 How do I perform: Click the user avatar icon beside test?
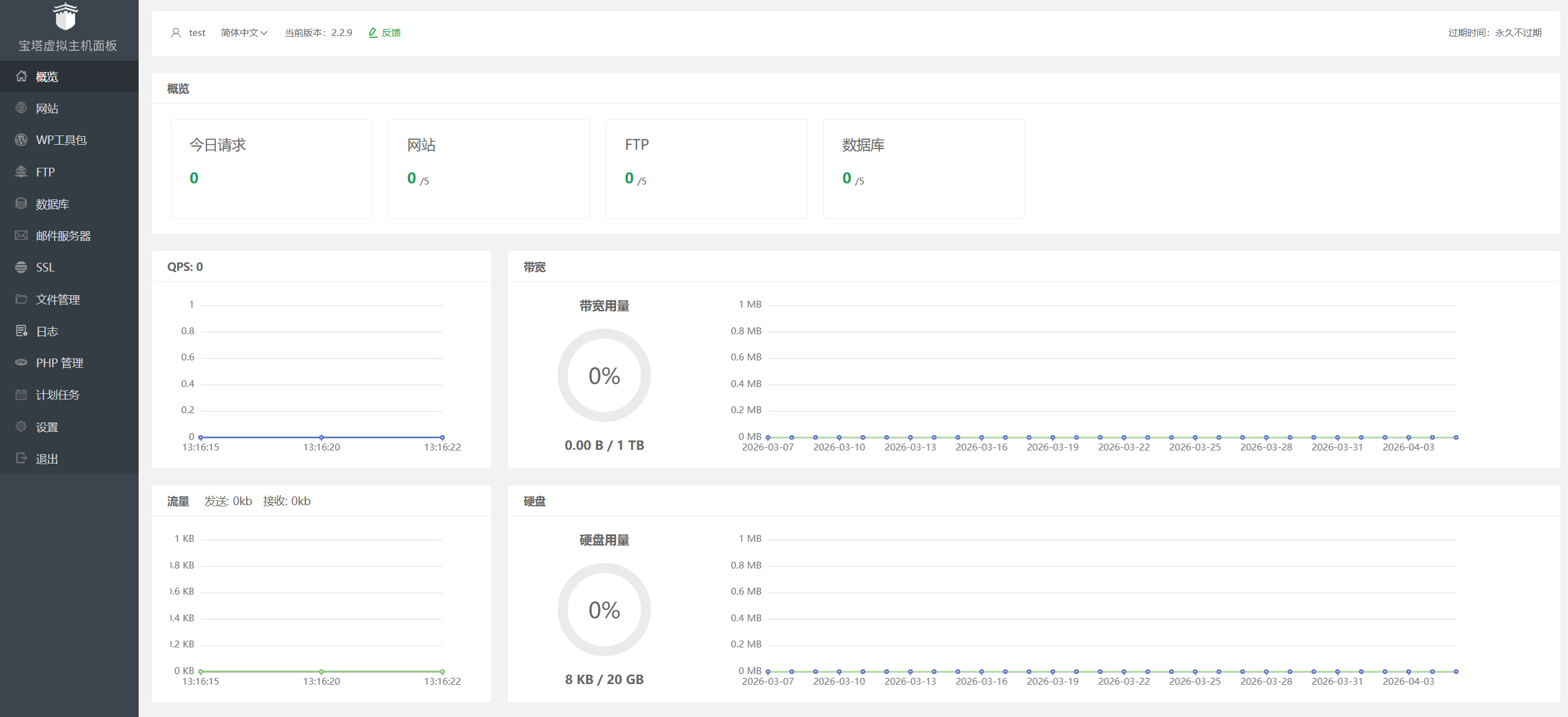pos(176,33)
